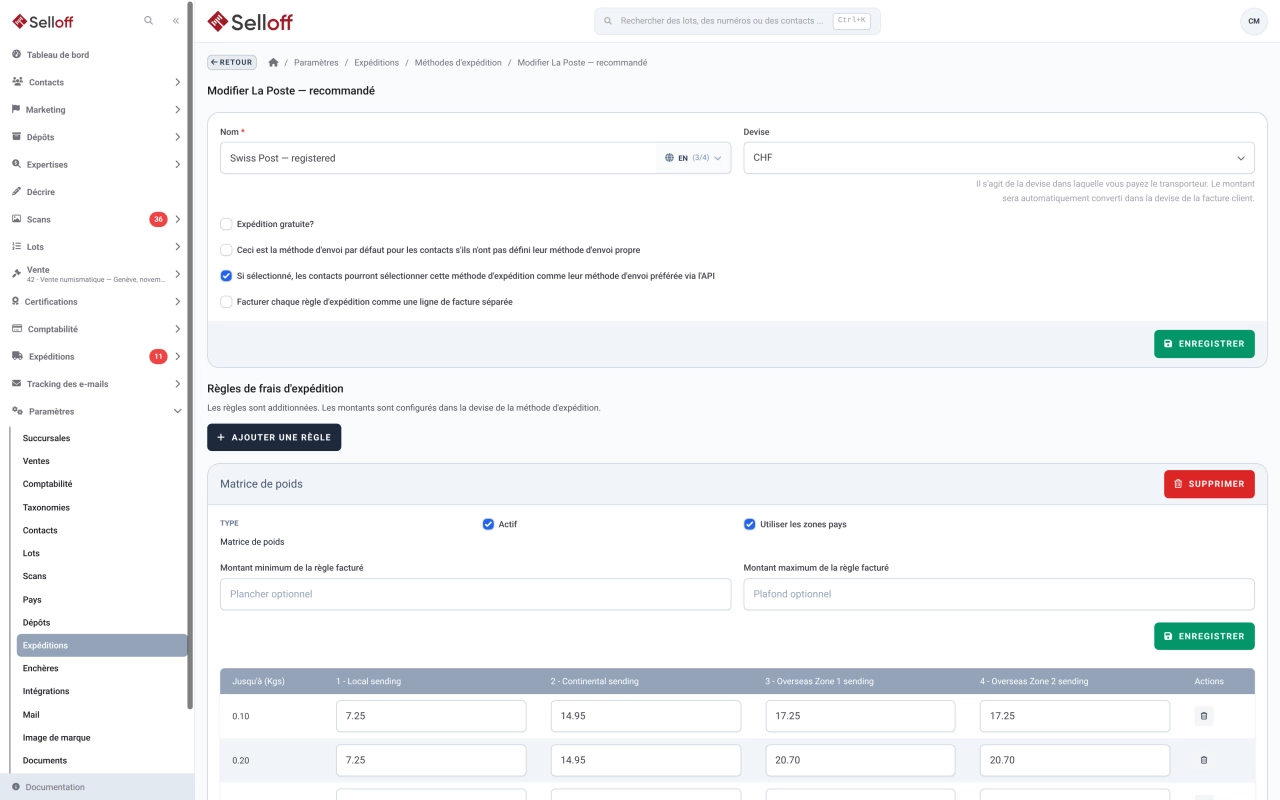The image size is (1280, 800).
Task: Click the Plancher optionnel minimum field
Action: pyautogui.click(x=476, y=594)
